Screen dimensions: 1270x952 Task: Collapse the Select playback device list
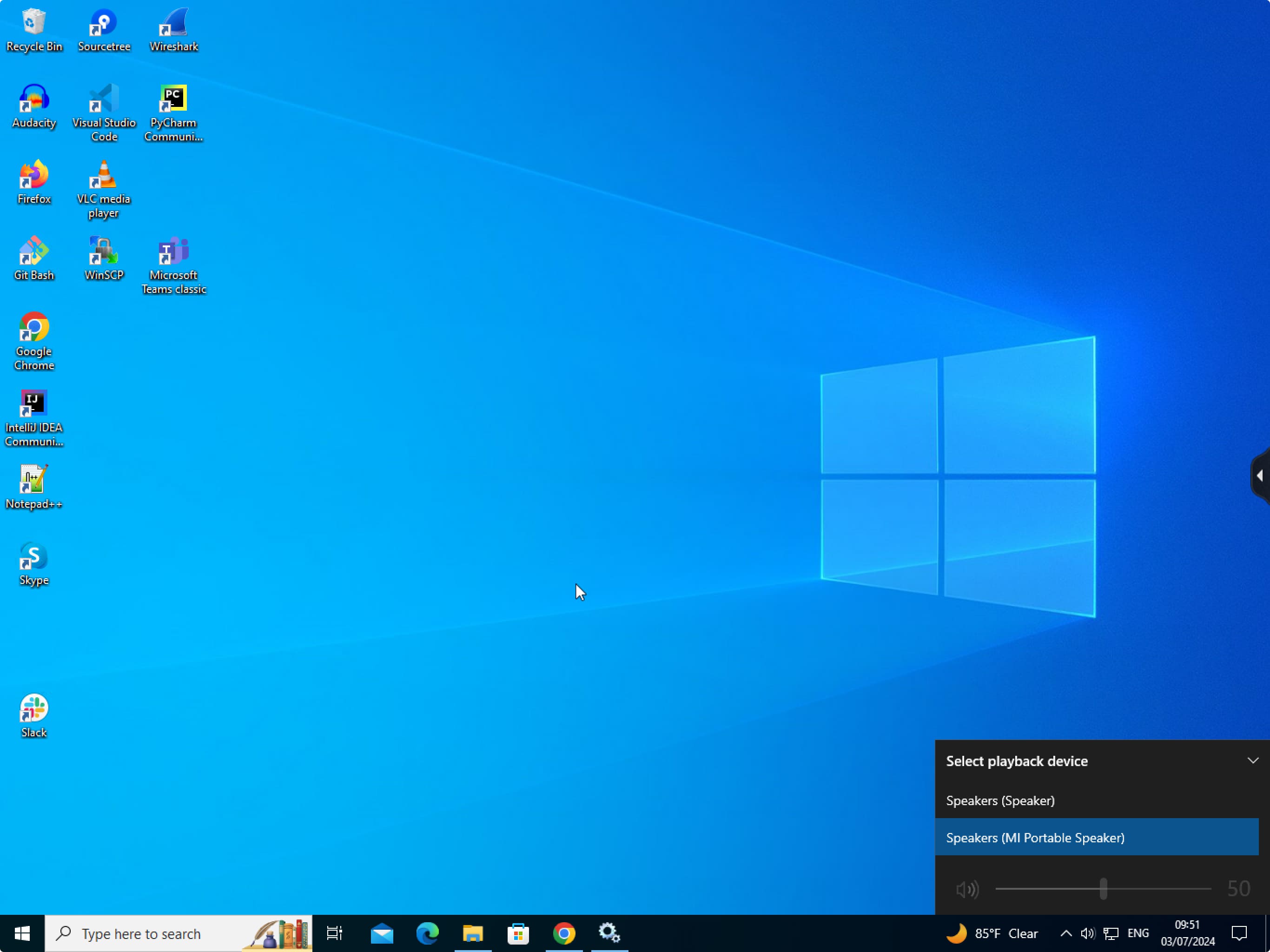click(1253, 761)
